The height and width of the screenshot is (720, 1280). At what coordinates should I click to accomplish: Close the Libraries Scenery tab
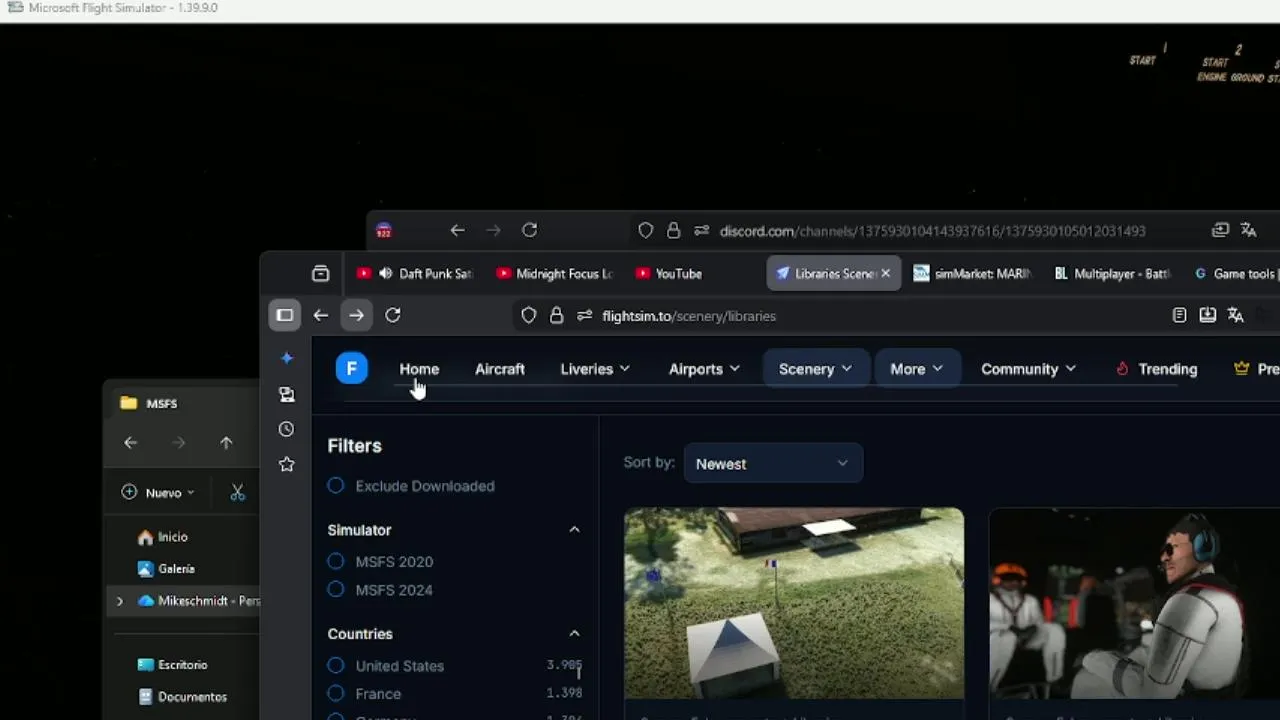pyautogui.click(x=885, y=273)
